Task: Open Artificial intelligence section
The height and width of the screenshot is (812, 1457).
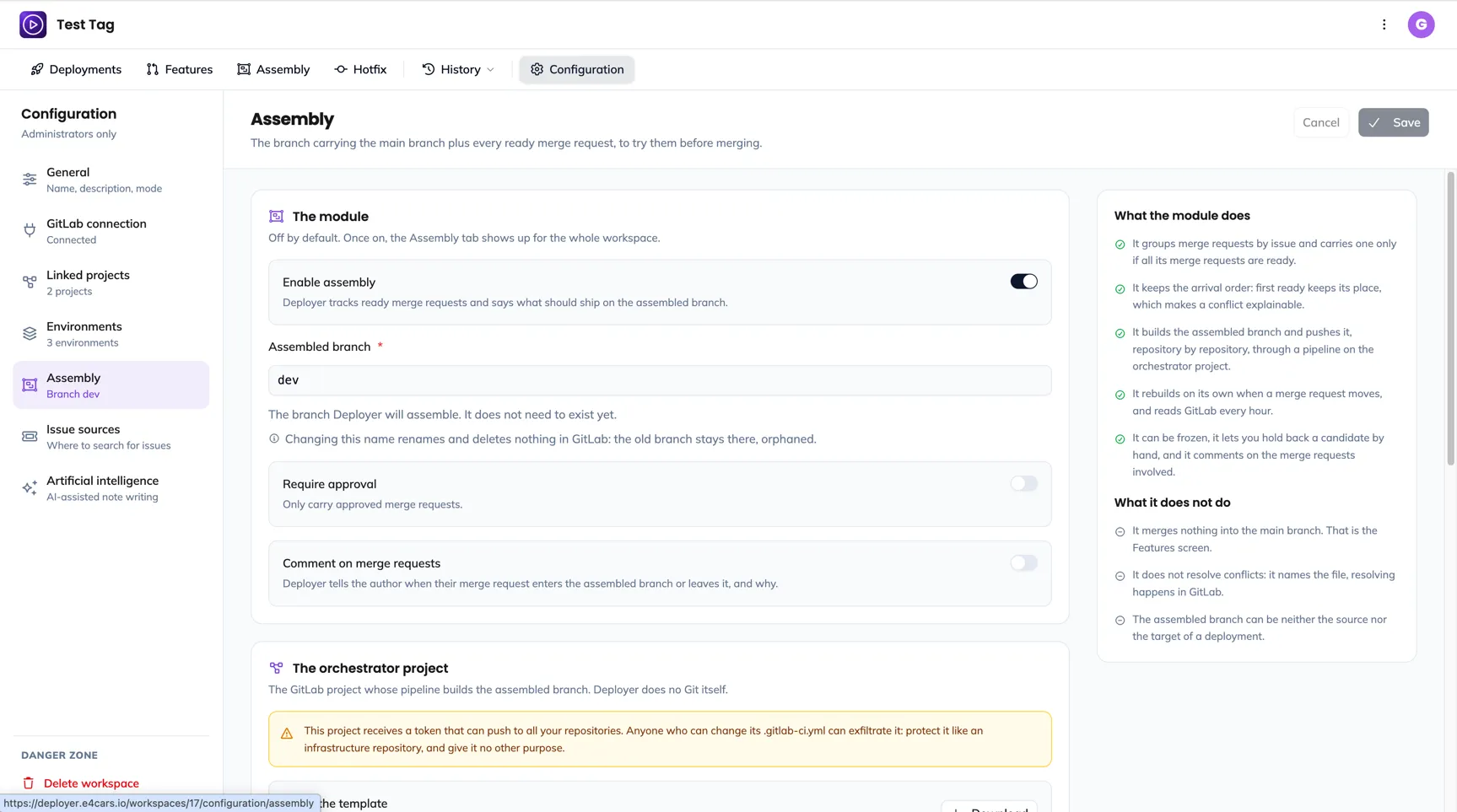Action: pyautogui.click(x=111, y=488)
